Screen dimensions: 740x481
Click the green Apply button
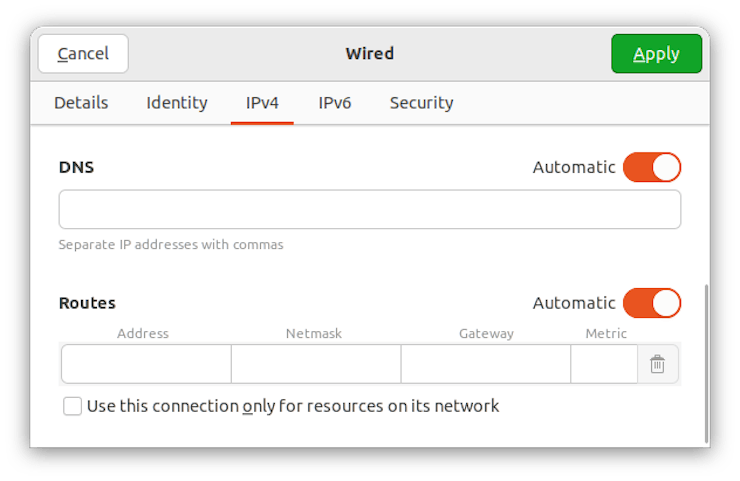[x=656, y=54]
